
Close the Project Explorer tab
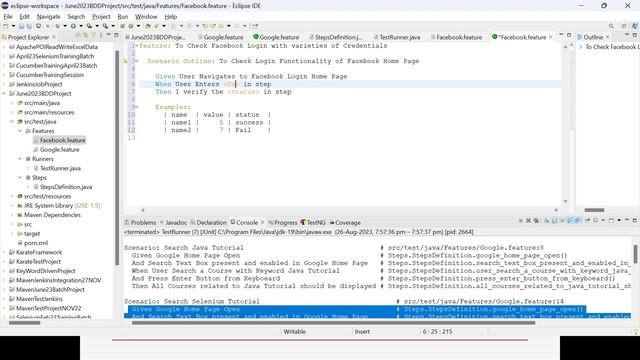pos(53,37)
